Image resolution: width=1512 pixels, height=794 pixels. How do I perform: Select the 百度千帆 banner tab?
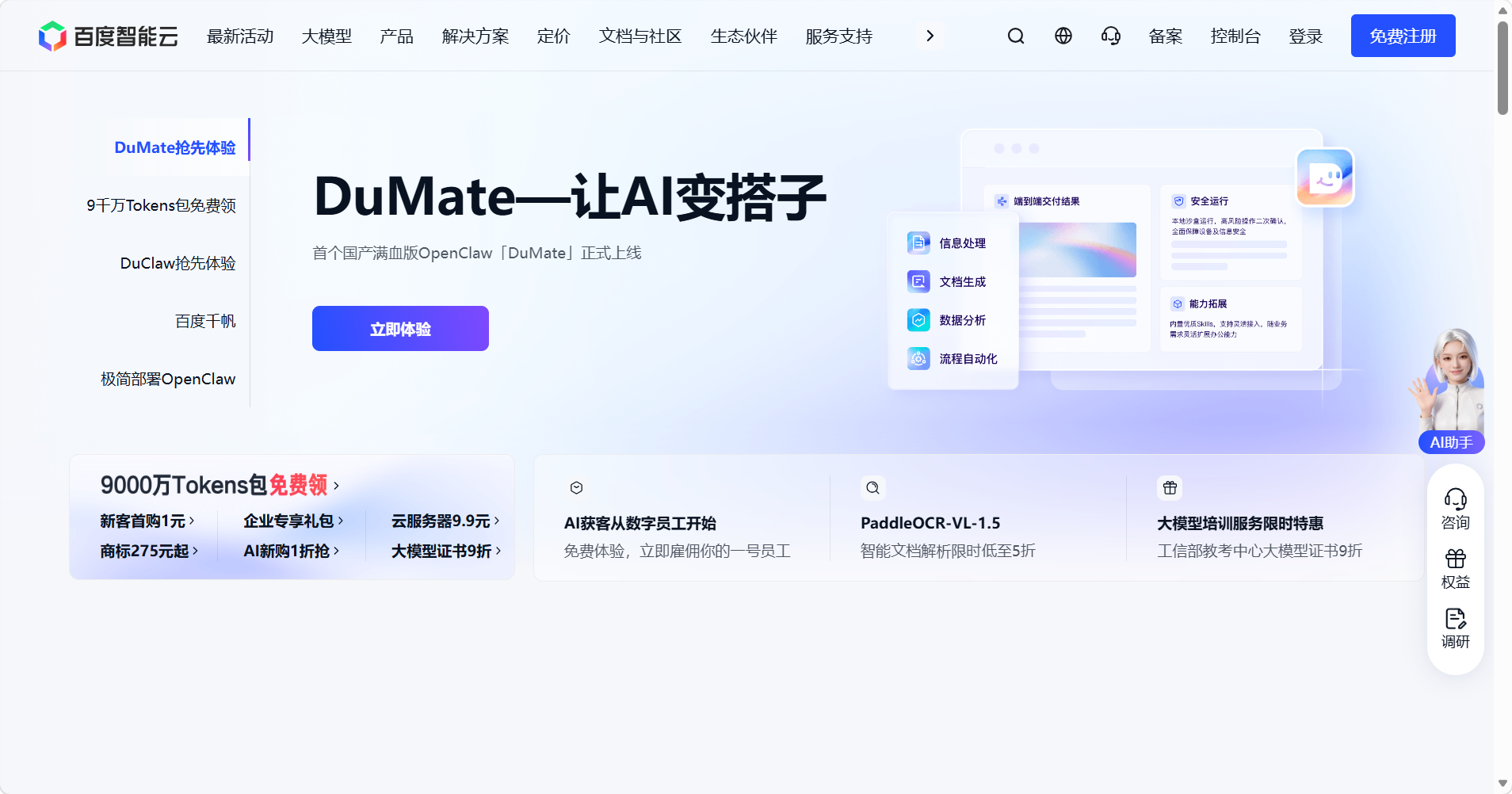coord(205,321)
